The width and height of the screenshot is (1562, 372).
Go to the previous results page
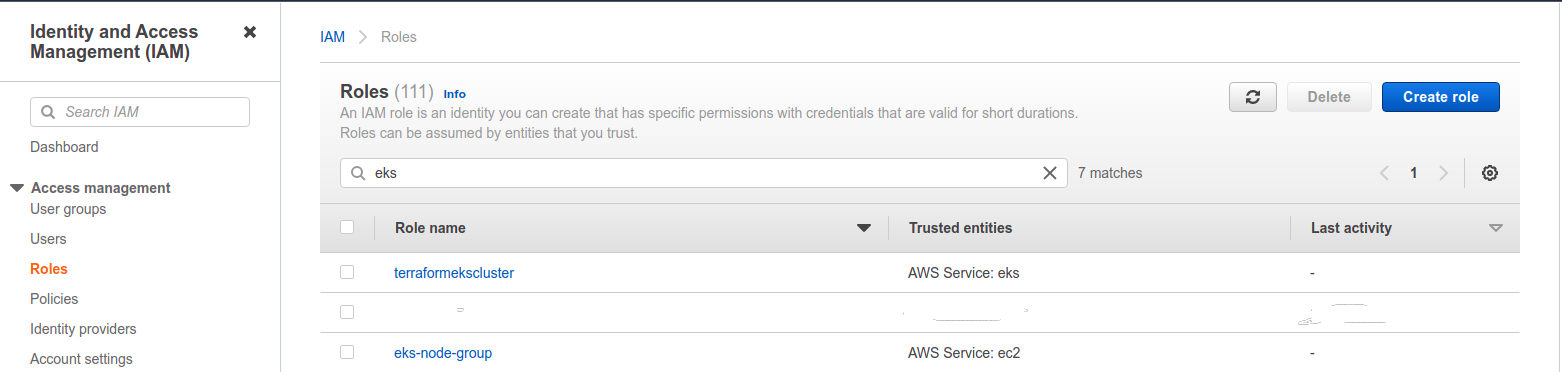tap(1385, 173)
